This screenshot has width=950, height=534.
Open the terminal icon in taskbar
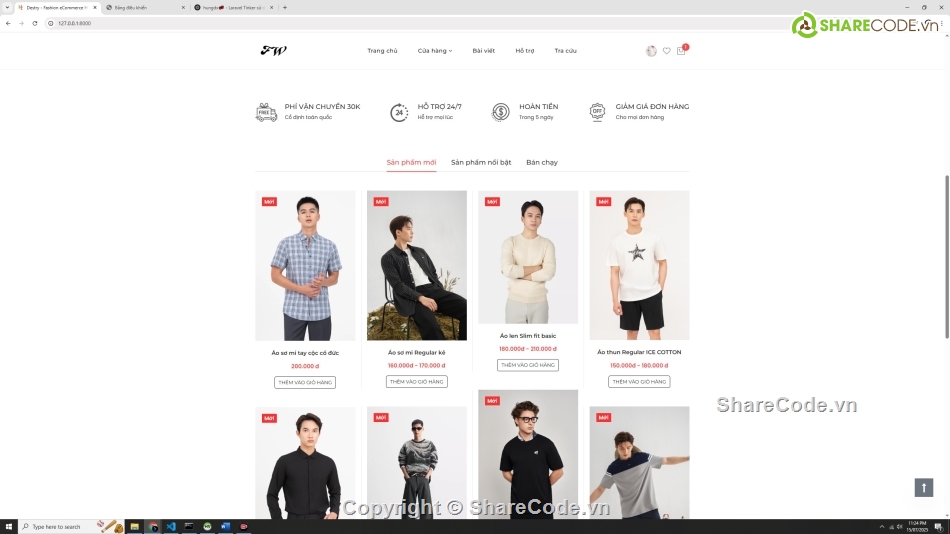(189, 527)
